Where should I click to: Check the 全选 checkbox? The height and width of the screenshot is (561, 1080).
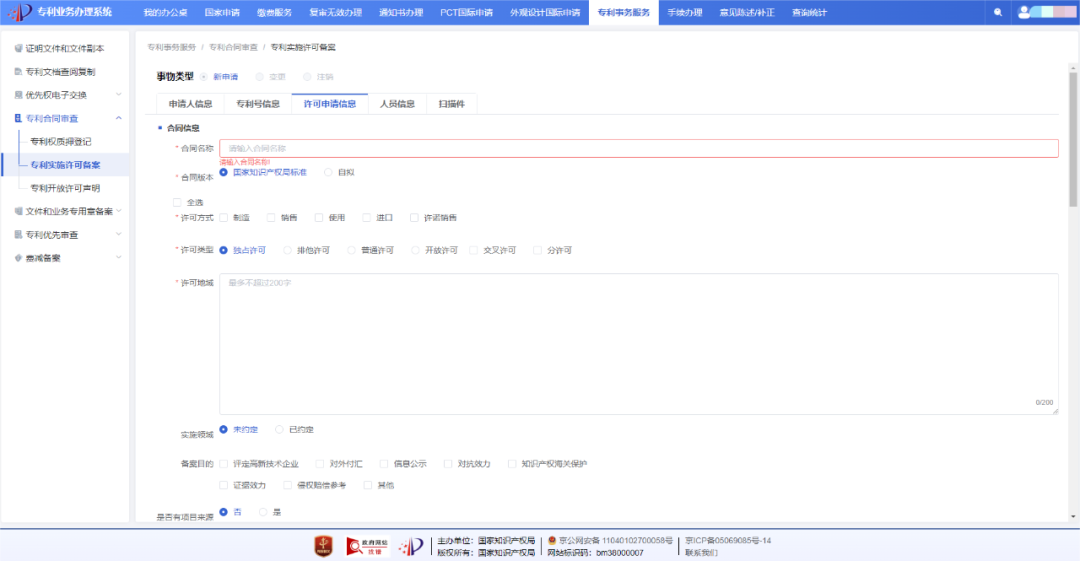[x=177, y=203]
